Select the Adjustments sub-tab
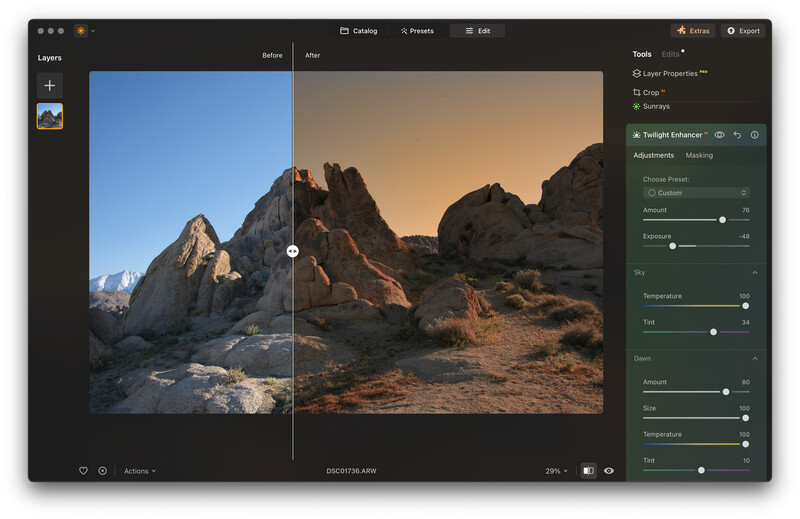This screenshot has height=519, width=800. (654, 155)
